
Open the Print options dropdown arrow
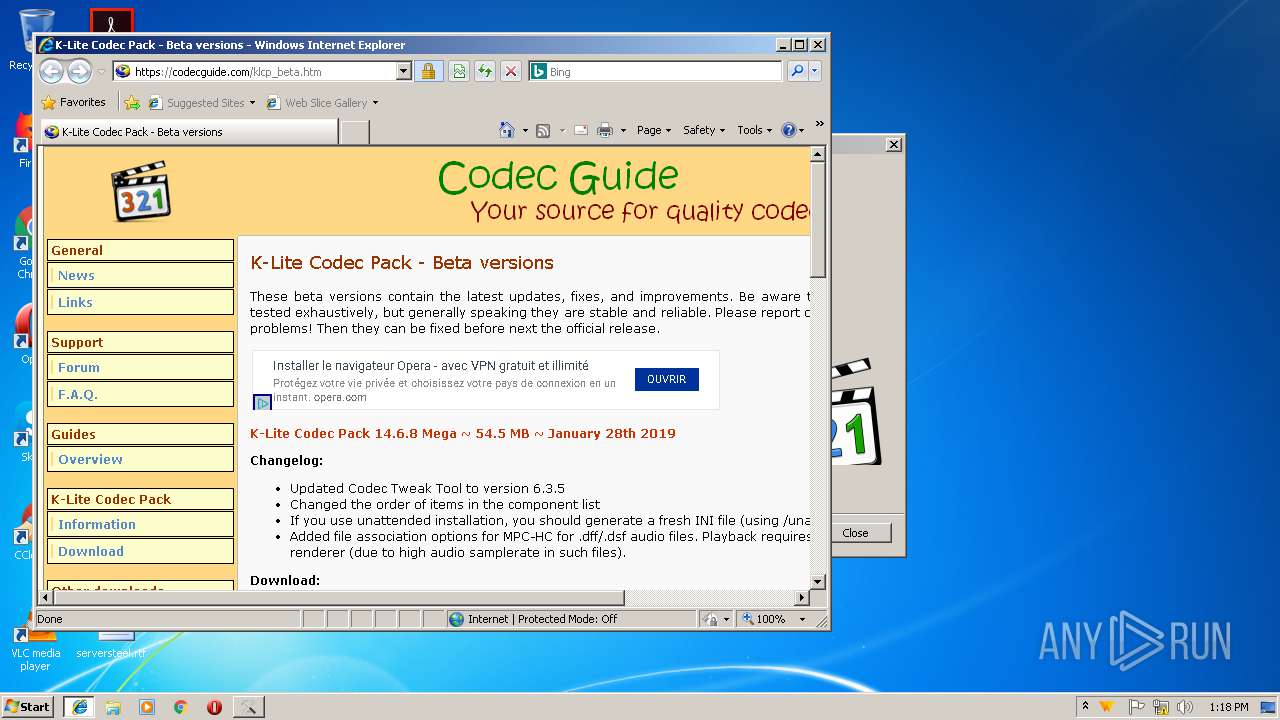point(623,130)
